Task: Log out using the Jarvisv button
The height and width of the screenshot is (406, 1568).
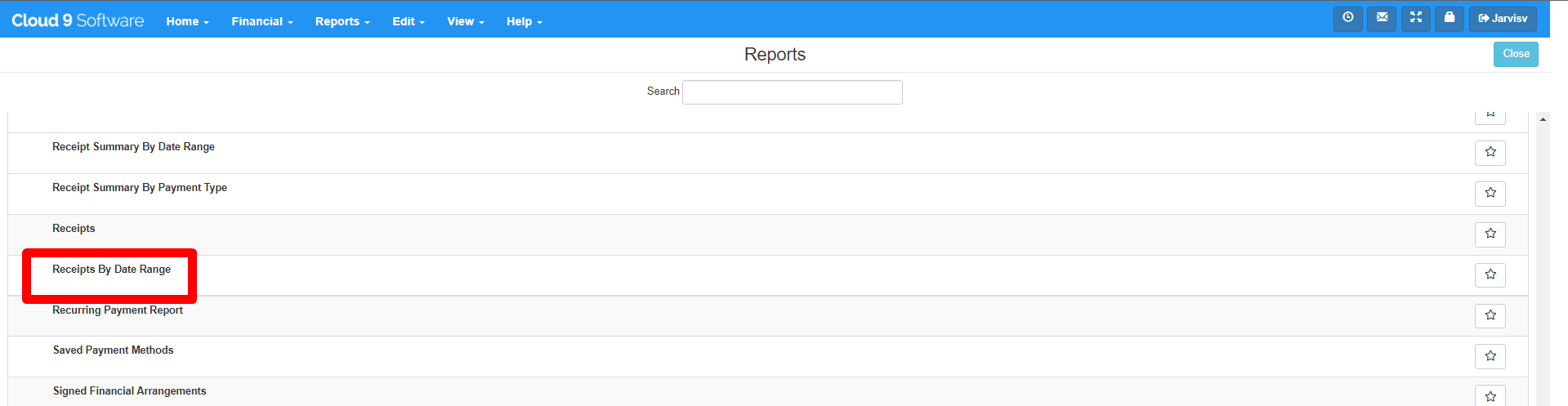Action: [1502, 19]
